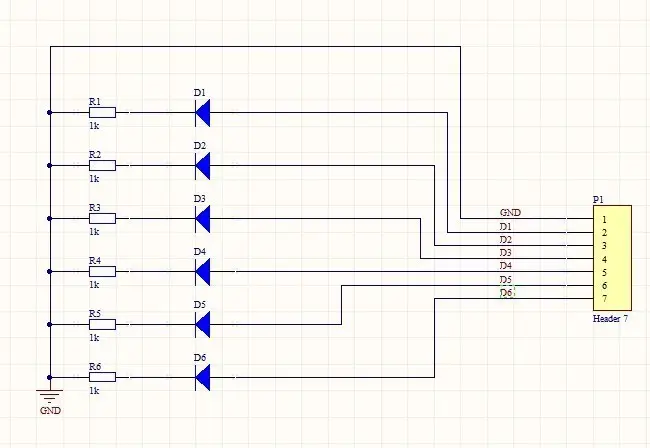Select the D3 diode symbol
Screen dimensions: 650x448
(x=203, y=219)
